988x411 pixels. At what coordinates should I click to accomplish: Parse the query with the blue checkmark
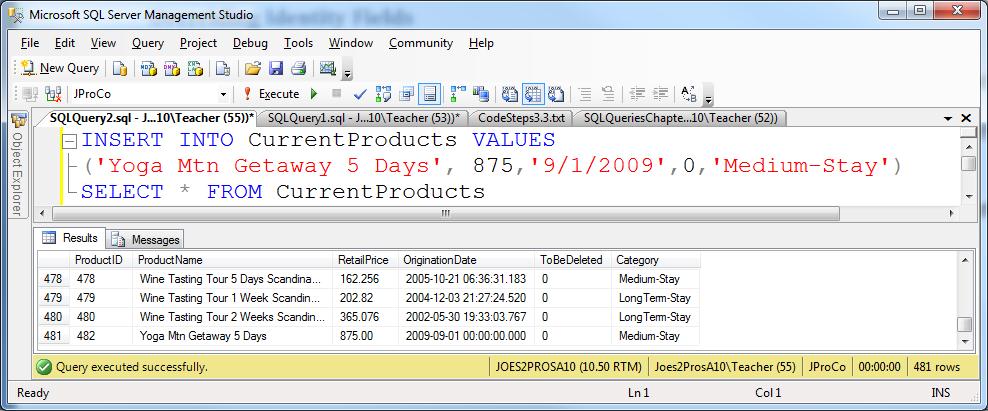pyautogui.click(x=360, y=94)
